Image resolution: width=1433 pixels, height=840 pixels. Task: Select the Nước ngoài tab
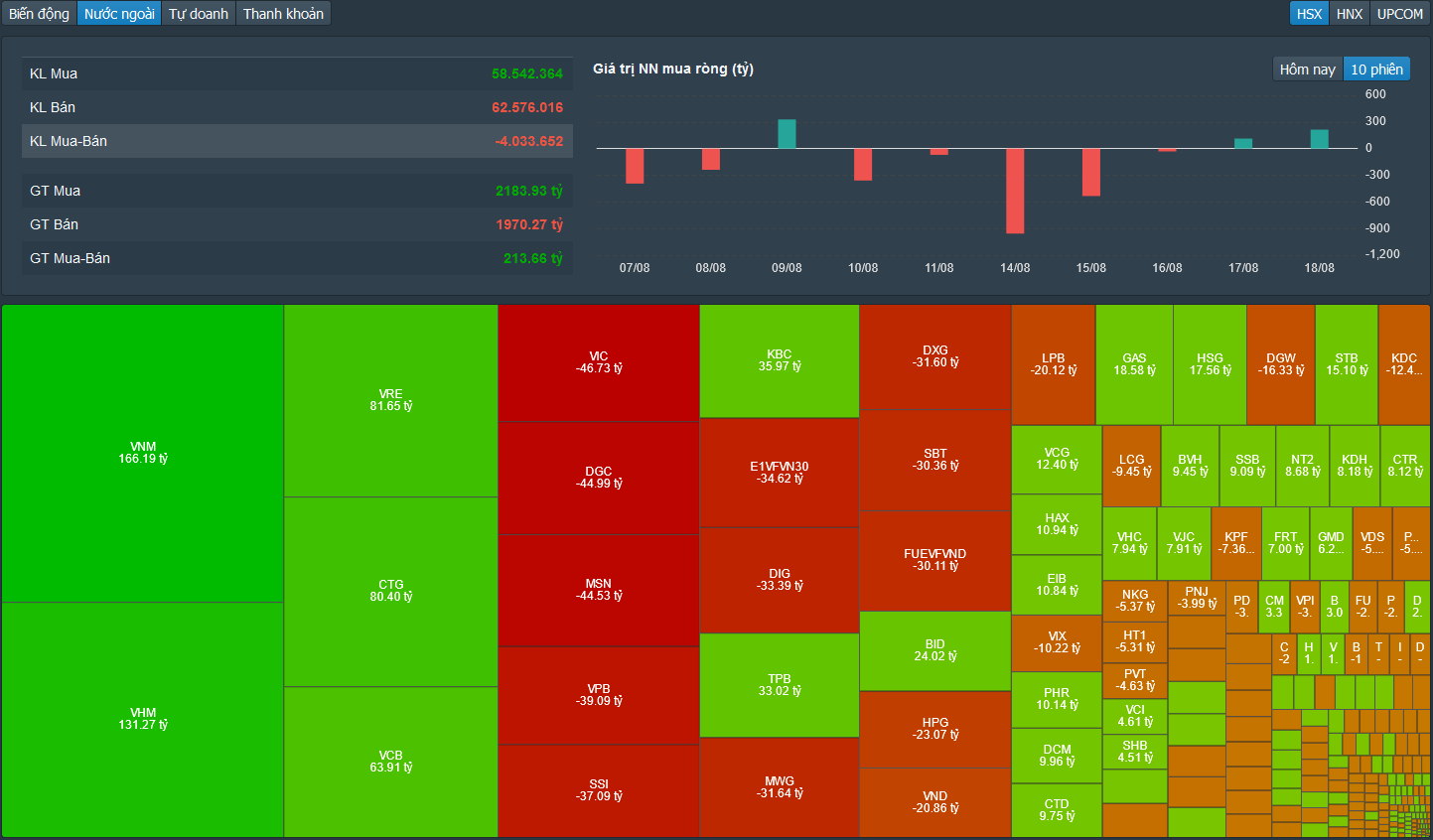119,14
